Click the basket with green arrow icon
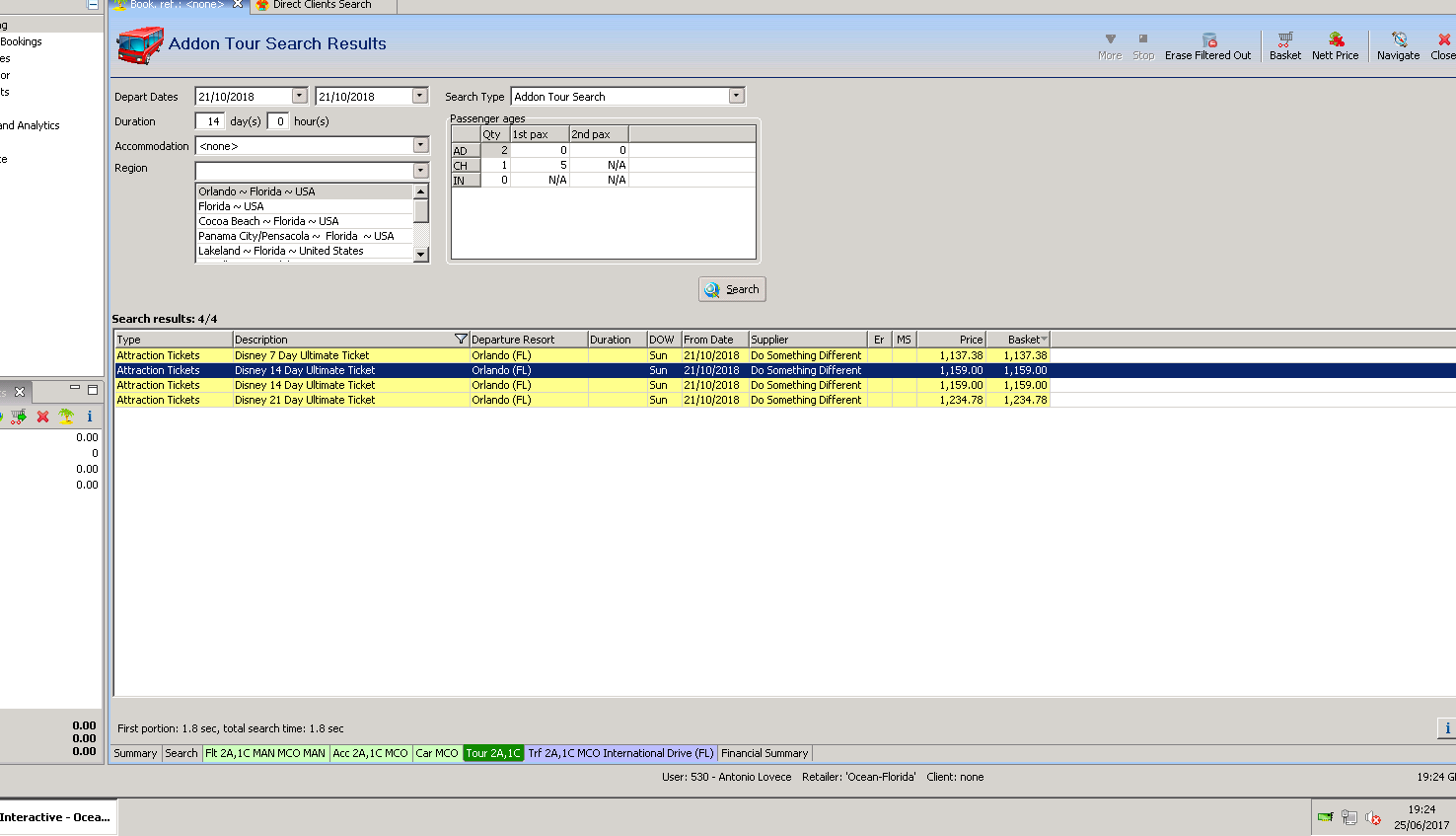The width and height of the screenshot is (1456, 836). coord(19,417)
